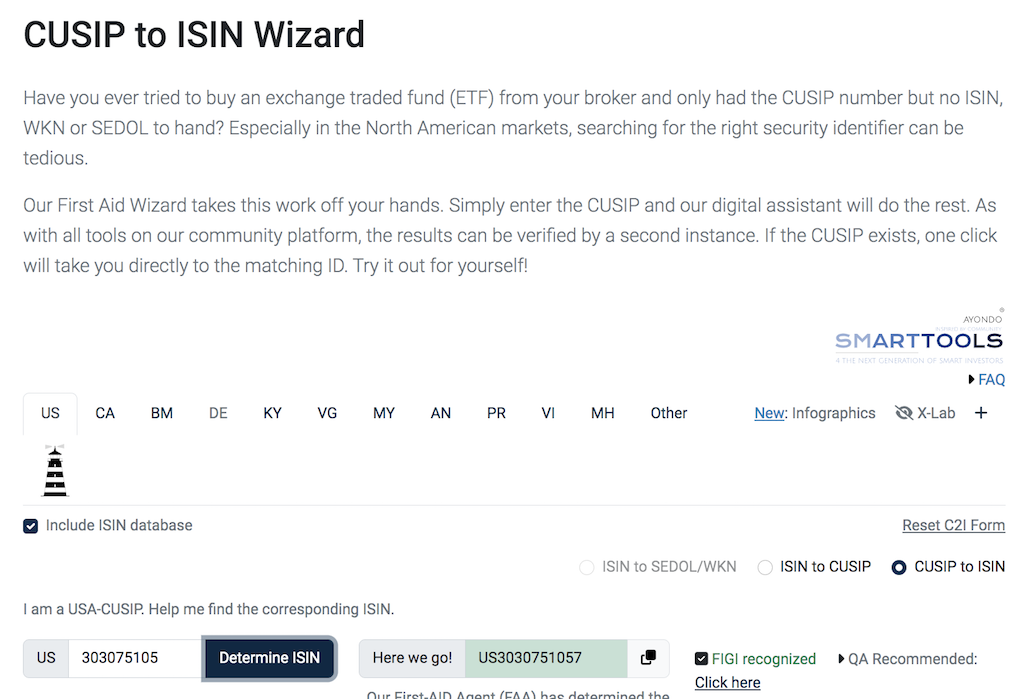1024x699 pixels.
Task: Switch to the MH tab
Action: click(x=602, y=412)
